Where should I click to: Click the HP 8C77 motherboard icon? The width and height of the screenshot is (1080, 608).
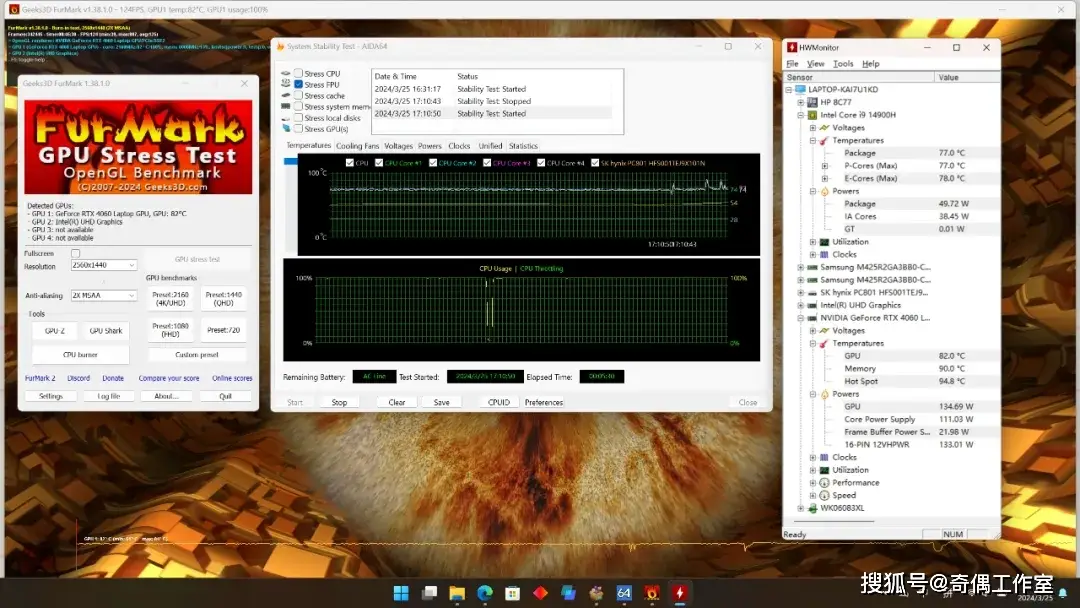tap(812, 102)
